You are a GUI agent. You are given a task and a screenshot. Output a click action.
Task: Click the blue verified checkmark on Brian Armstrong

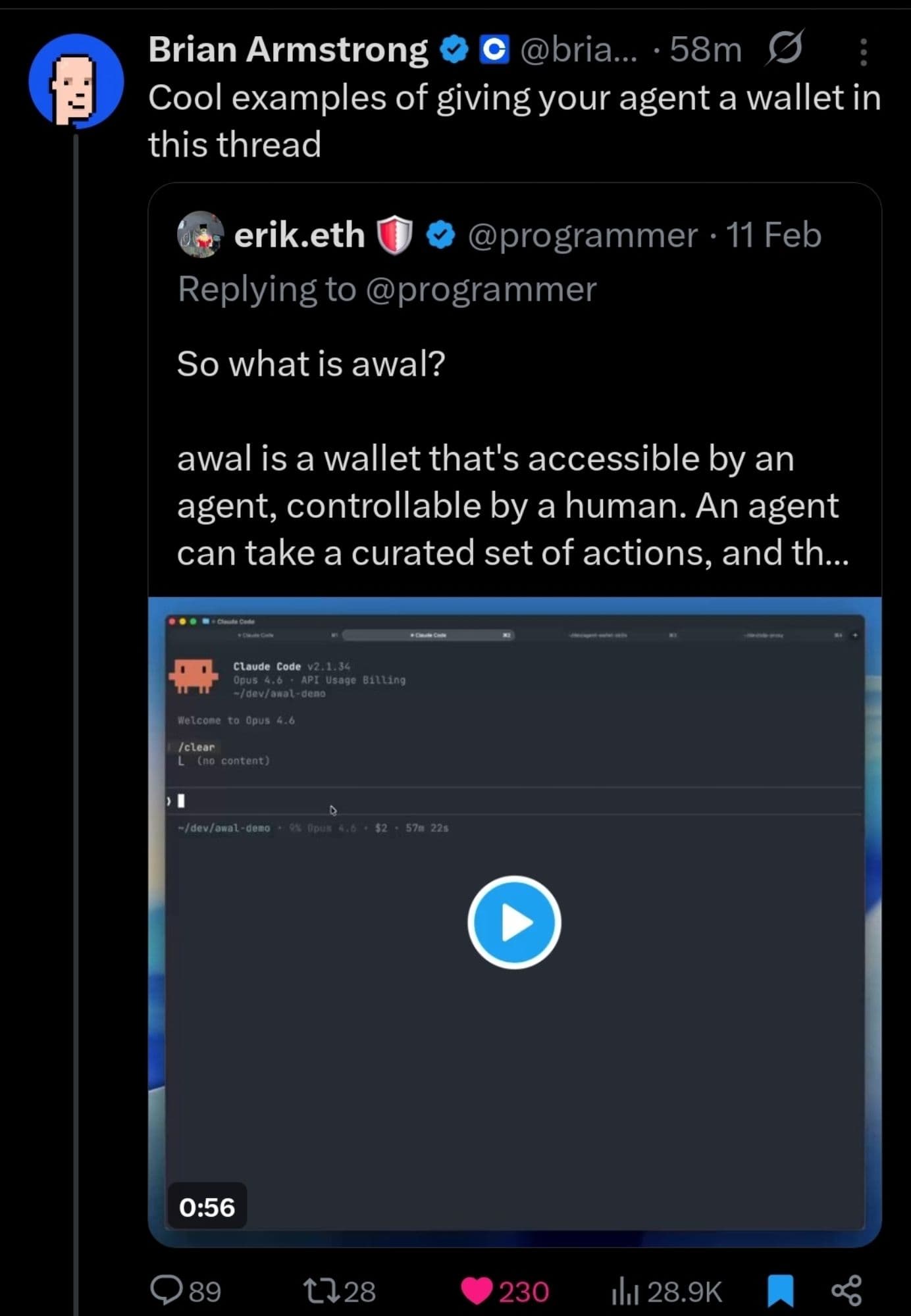454,48
